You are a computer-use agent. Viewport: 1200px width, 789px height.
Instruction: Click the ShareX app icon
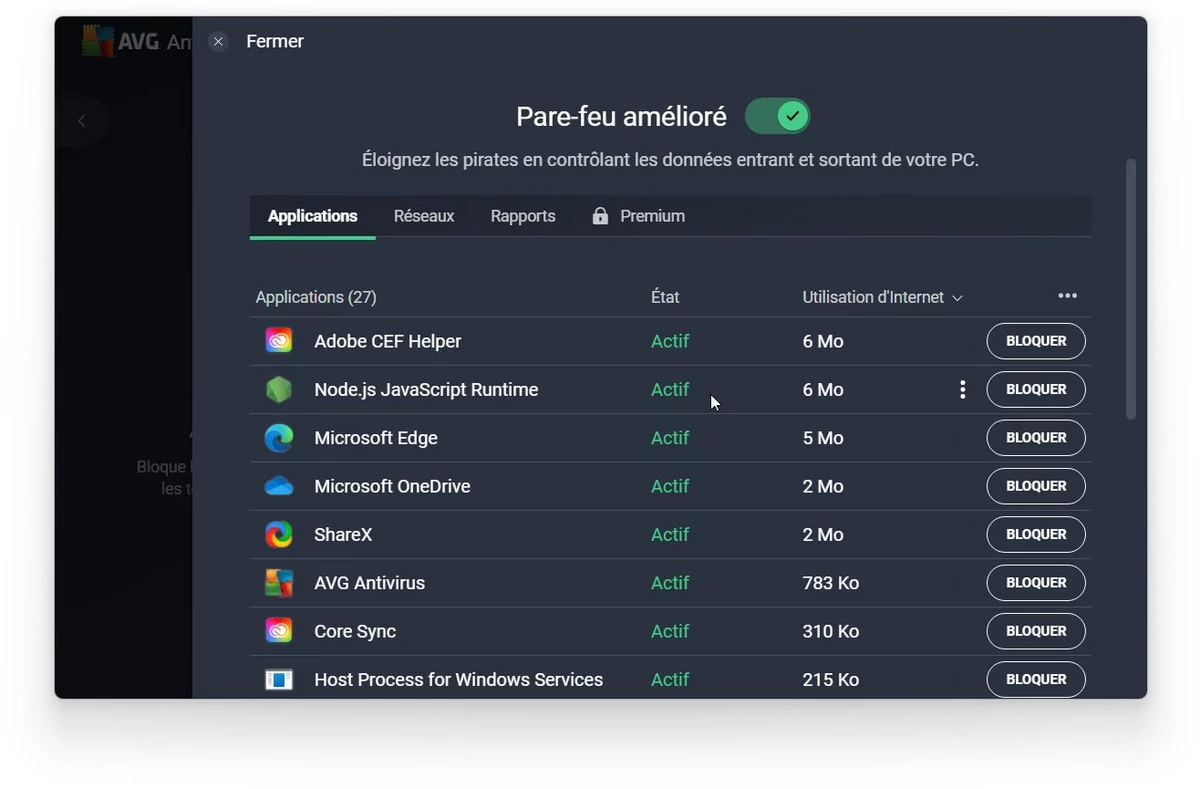pyautogui.click(x=278, y=535)
